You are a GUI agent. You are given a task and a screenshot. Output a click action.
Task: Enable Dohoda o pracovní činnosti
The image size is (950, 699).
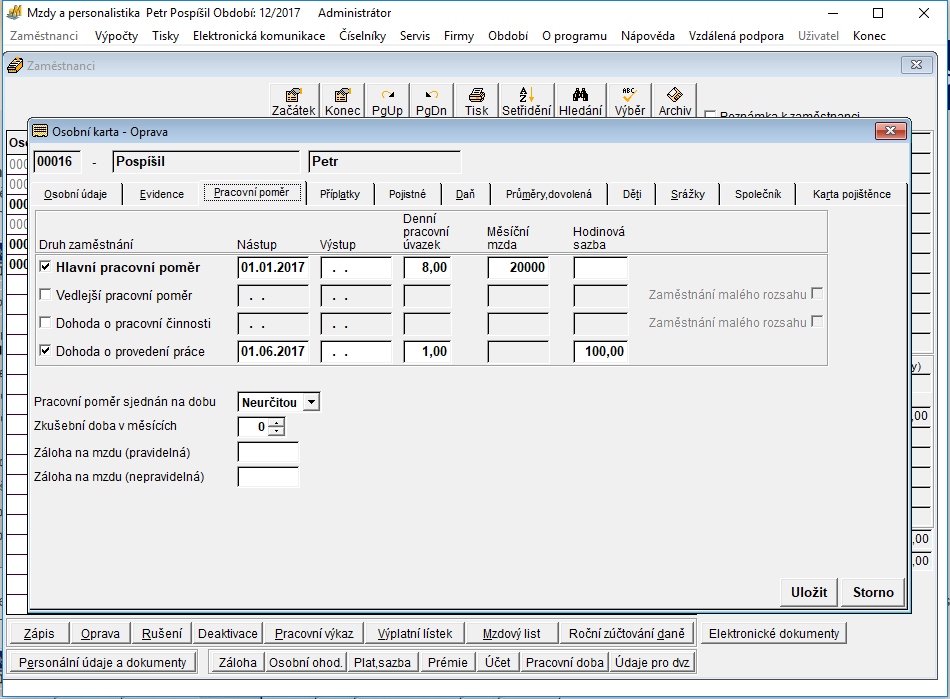[x=45, y=322]
